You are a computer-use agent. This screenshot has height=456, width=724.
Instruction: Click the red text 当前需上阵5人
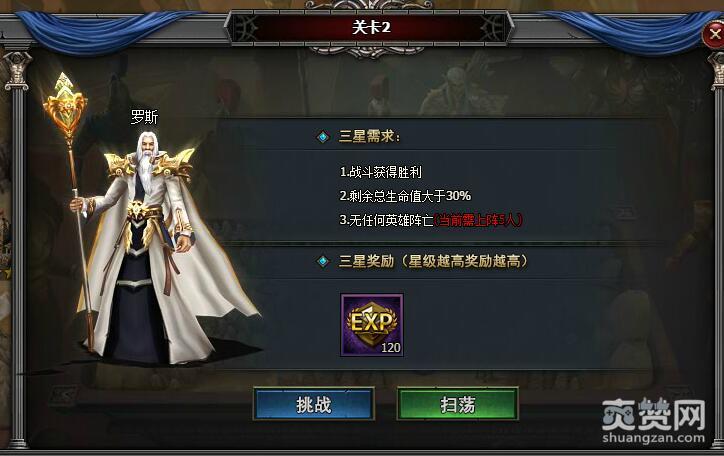click(478, 220)
